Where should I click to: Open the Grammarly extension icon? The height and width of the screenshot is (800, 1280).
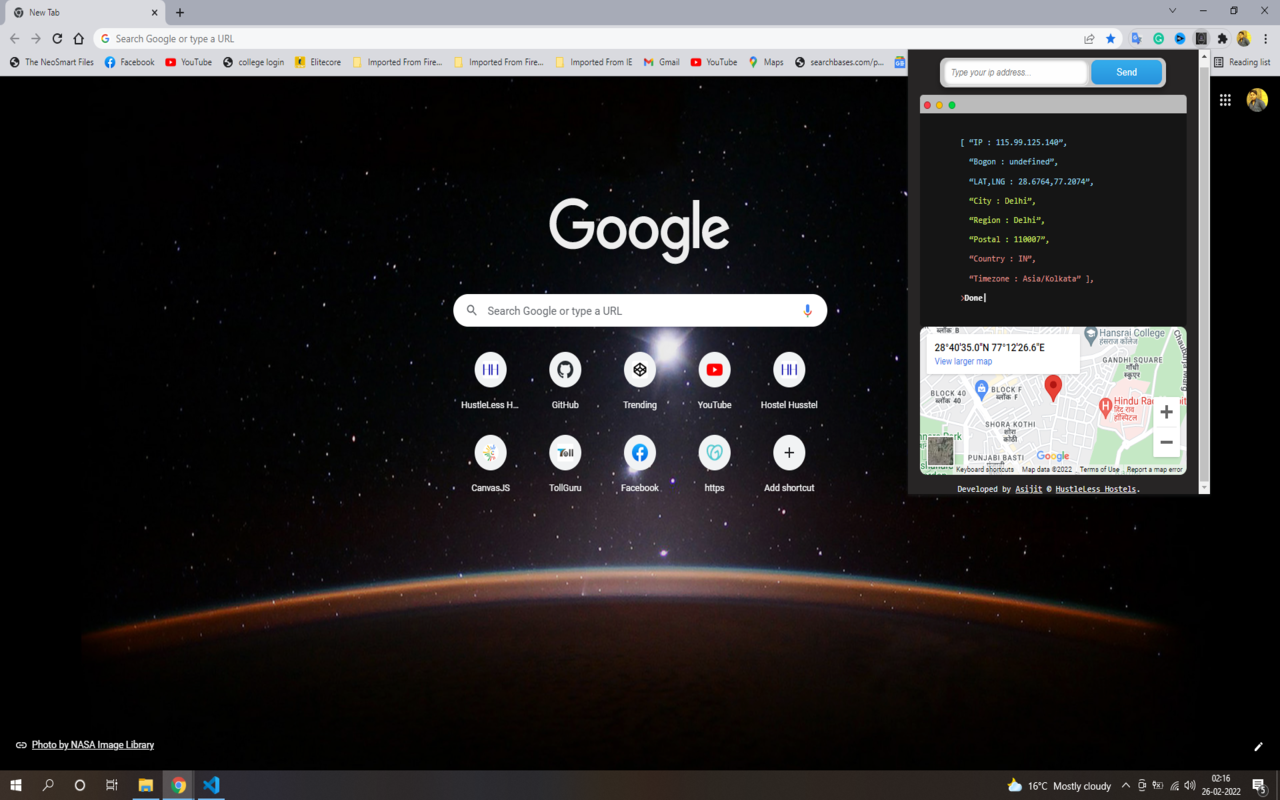click(x=1158, y=39)
